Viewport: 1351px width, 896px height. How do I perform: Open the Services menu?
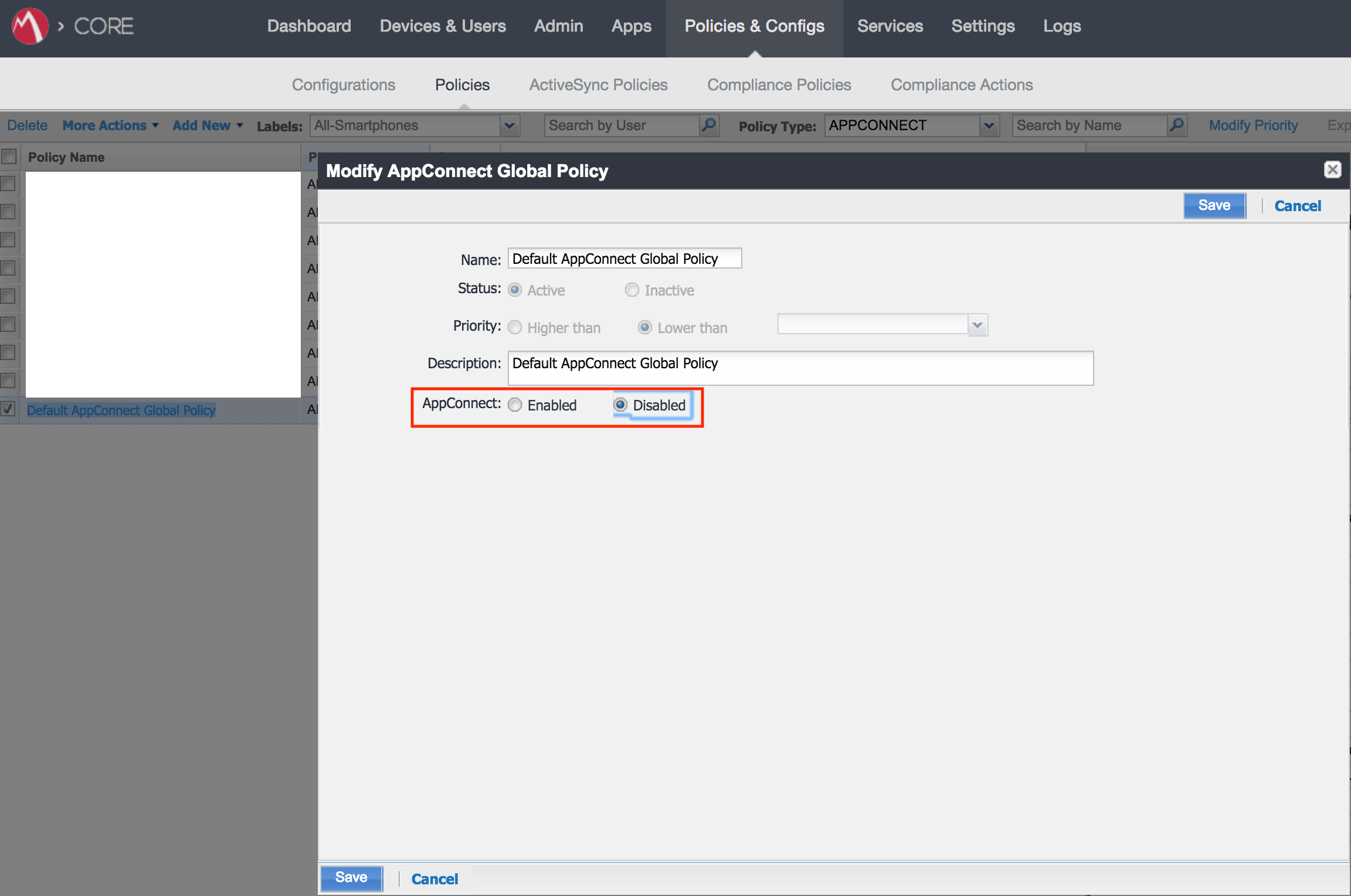[890, 26]
